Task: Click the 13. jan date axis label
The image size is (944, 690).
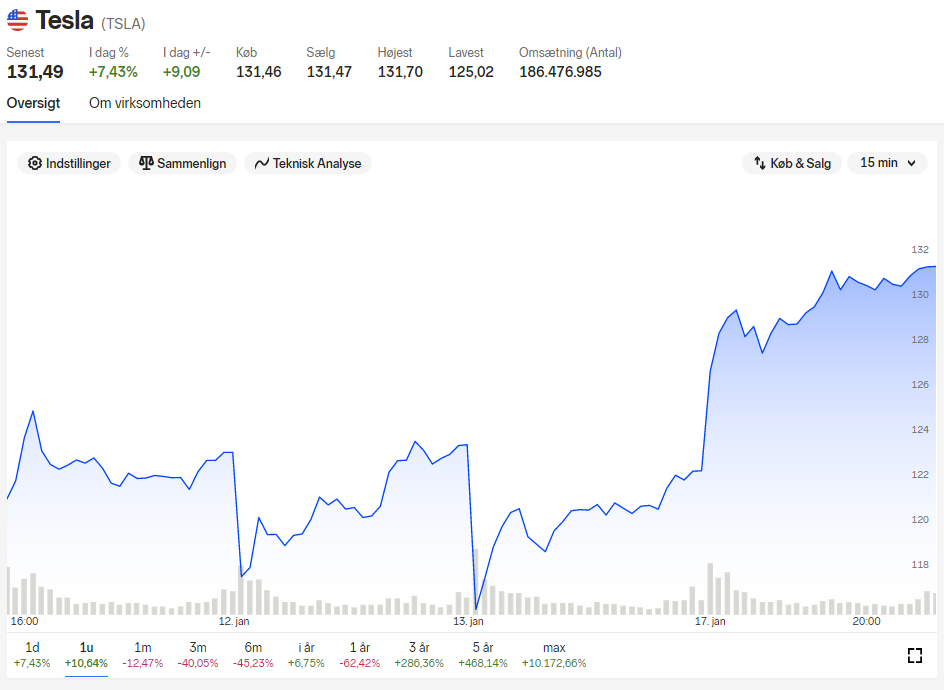Action: pos(468,621)
